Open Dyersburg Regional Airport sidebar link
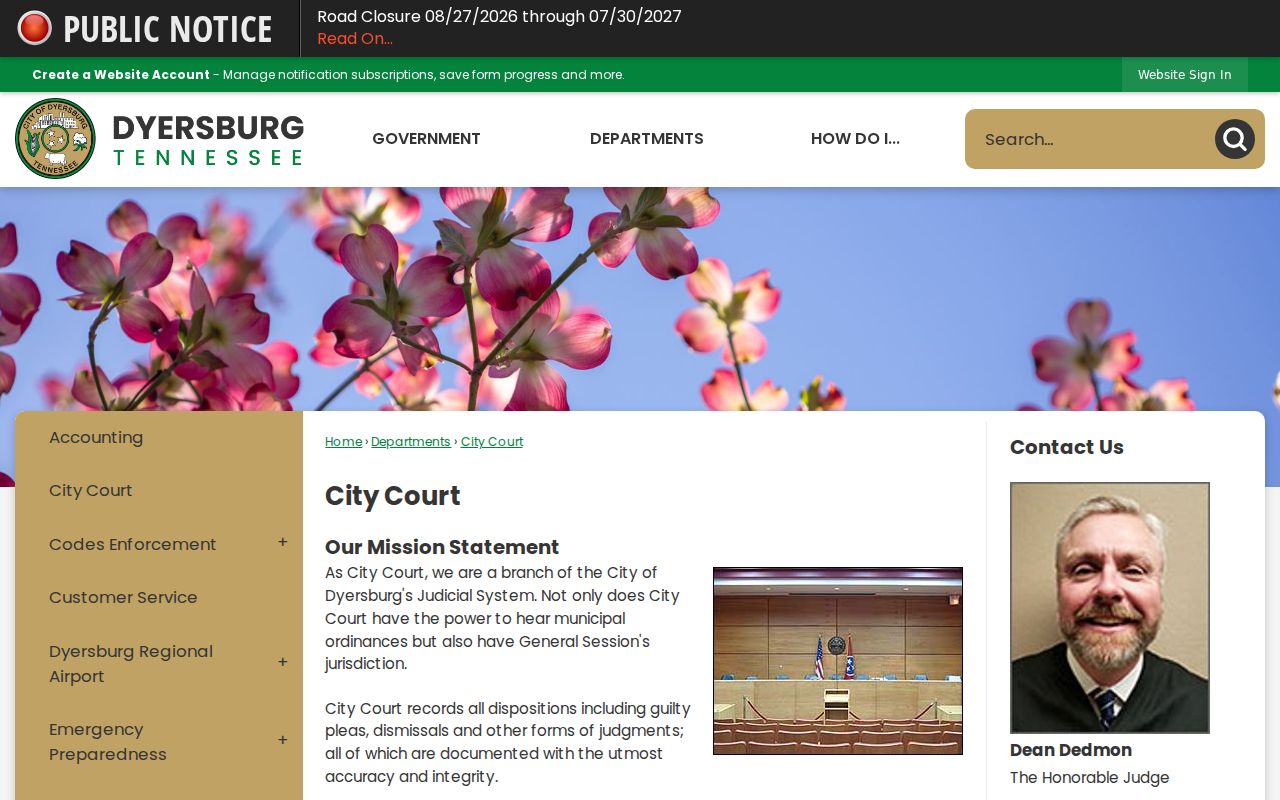Viewport: 1280px width, 800px height. click(131, 664)
